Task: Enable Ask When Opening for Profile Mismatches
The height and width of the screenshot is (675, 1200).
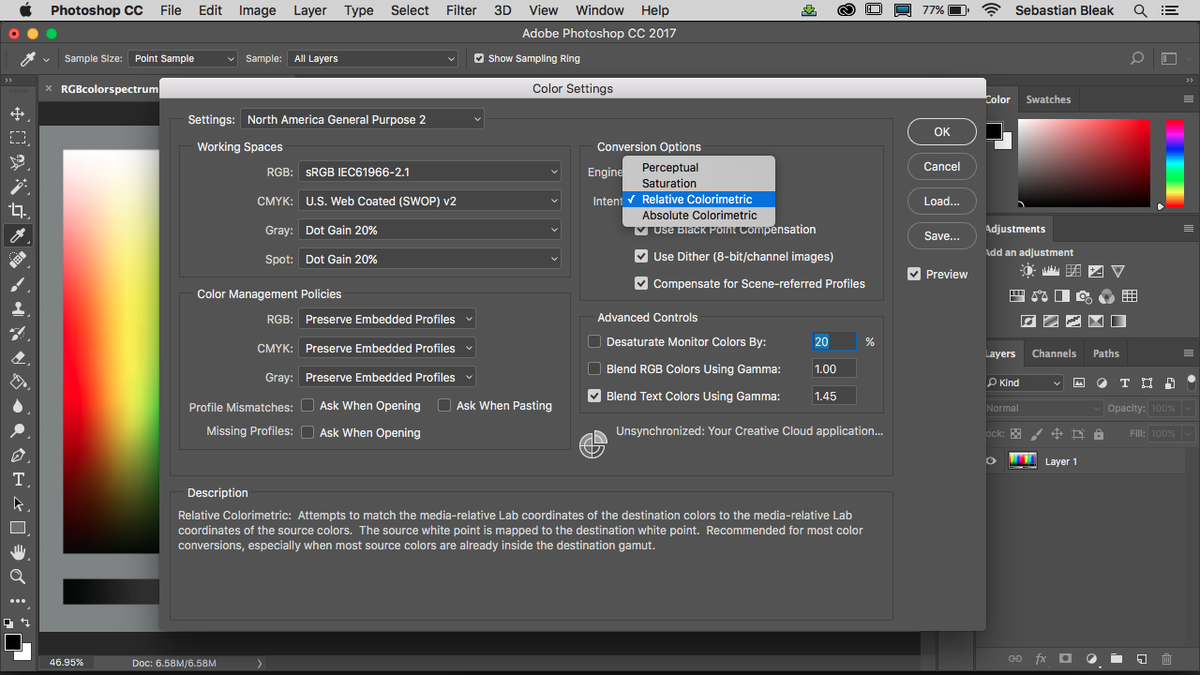Action: click(x=308, y=405)
